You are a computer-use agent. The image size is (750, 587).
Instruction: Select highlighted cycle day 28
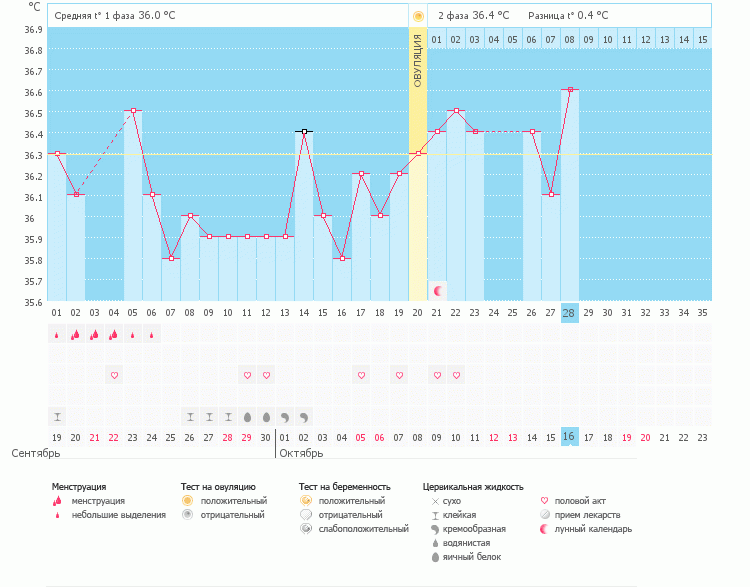[x=570, y=313]
